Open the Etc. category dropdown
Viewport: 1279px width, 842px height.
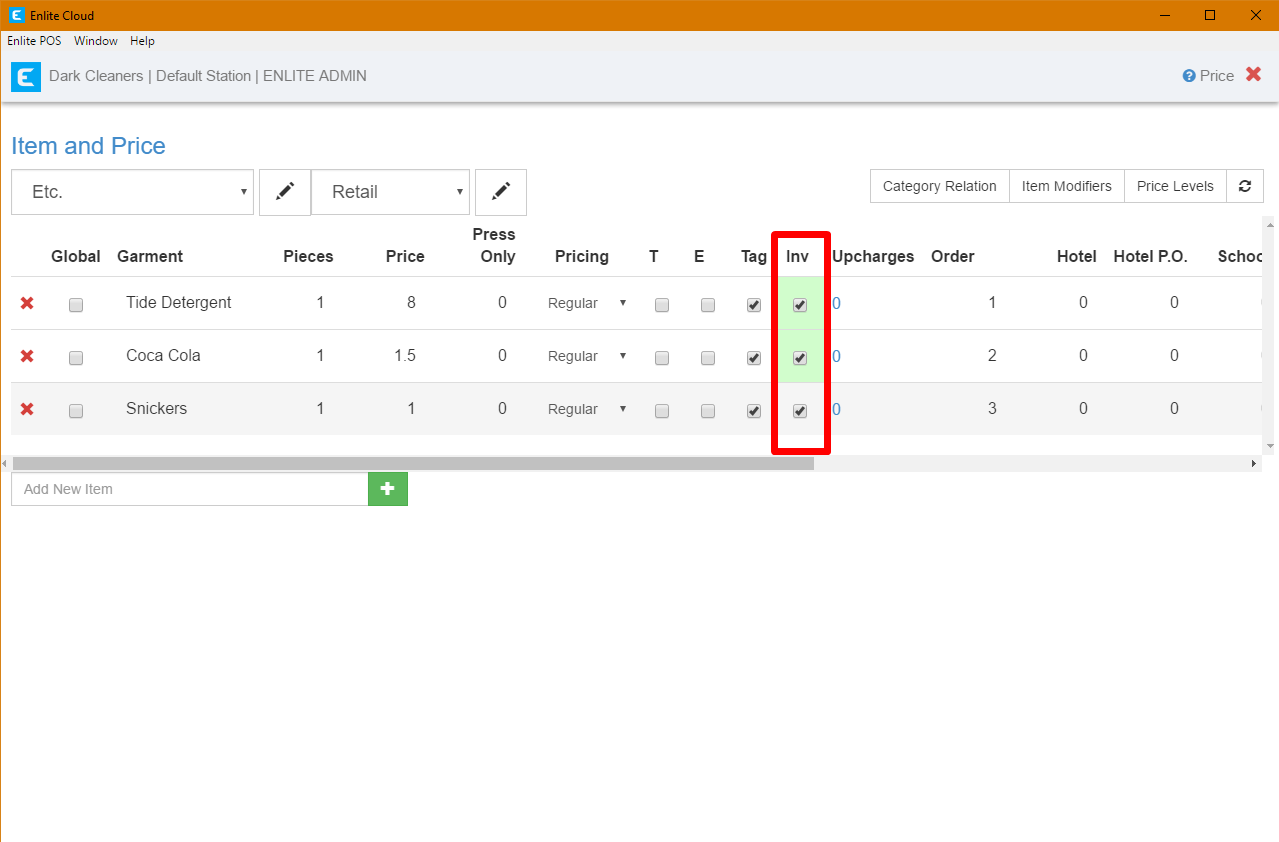132,192
